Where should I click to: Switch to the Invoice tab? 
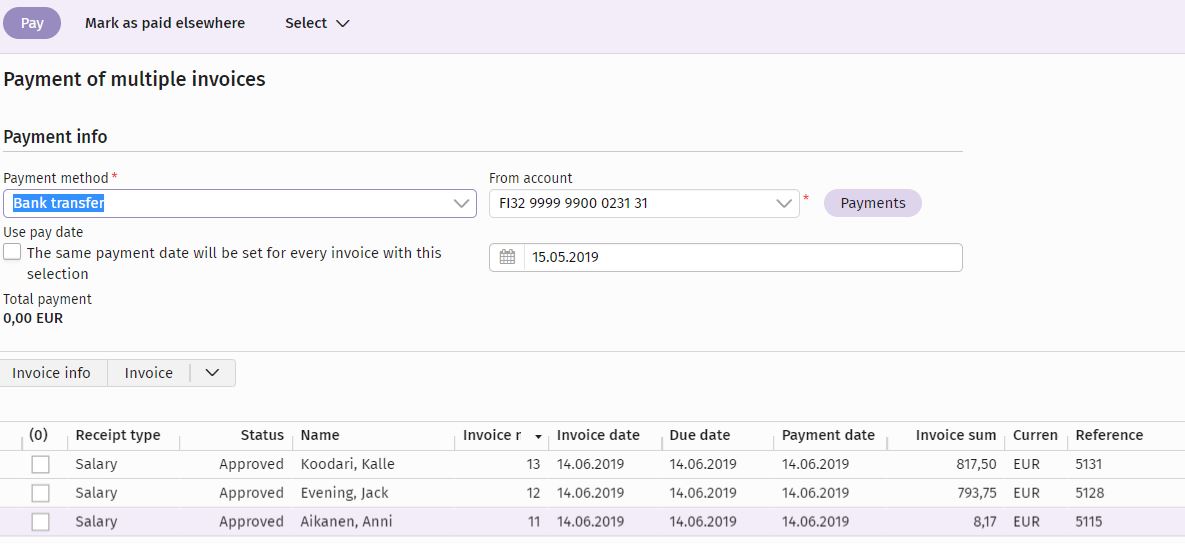coord(149,373)
